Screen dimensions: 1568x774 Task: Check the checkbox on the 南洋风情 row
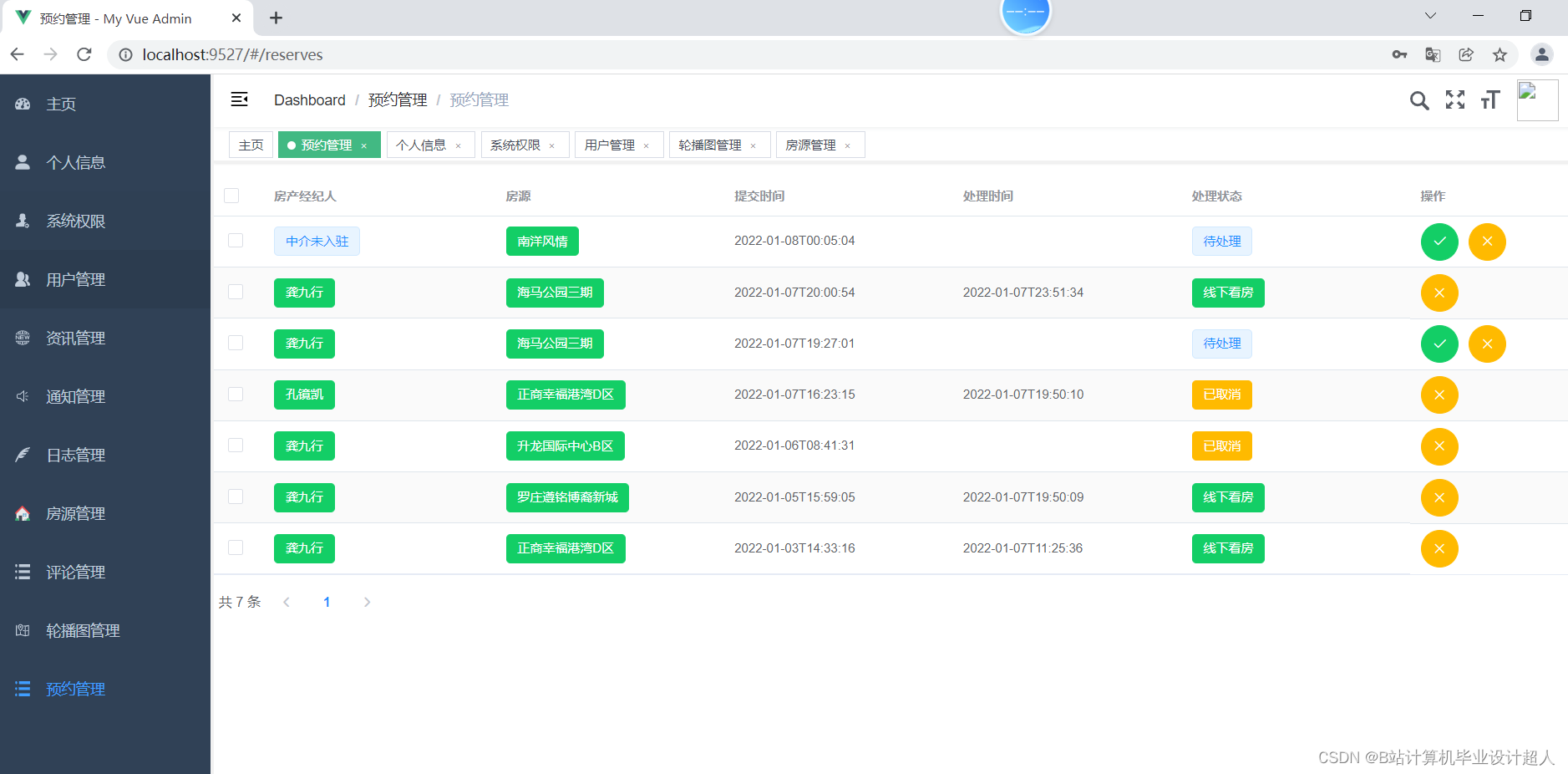[235, 242]
